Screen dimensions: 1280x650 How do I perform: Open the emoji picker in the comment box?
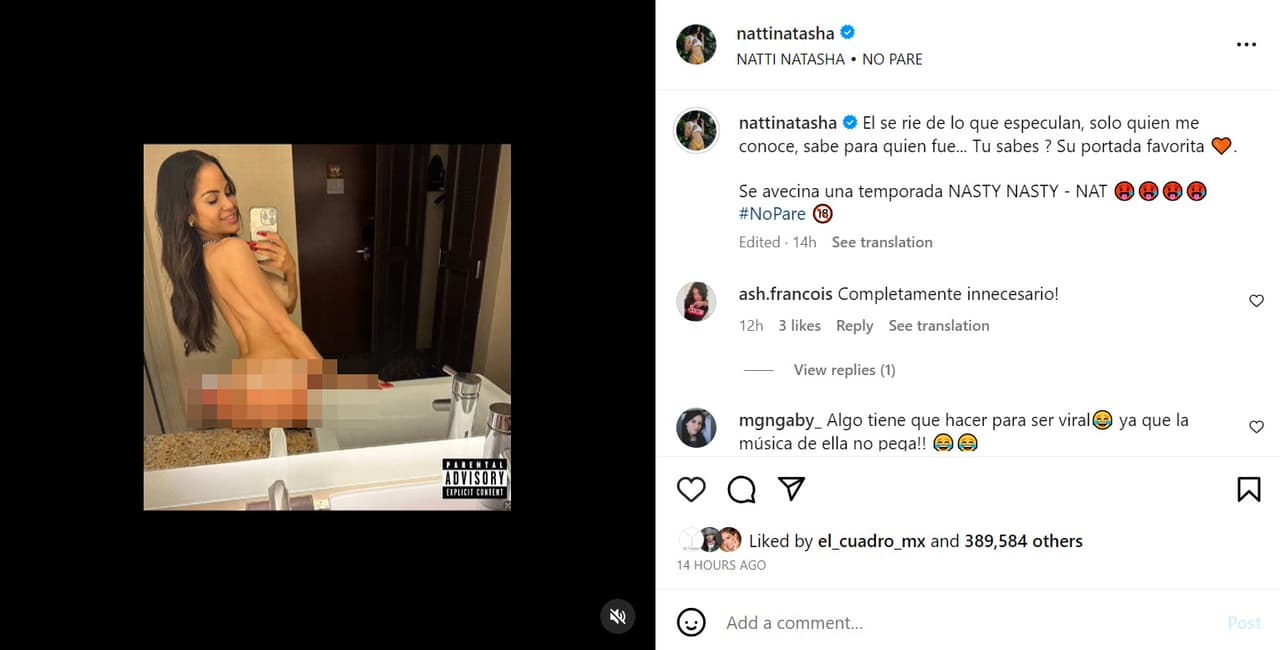pos(691,622)
